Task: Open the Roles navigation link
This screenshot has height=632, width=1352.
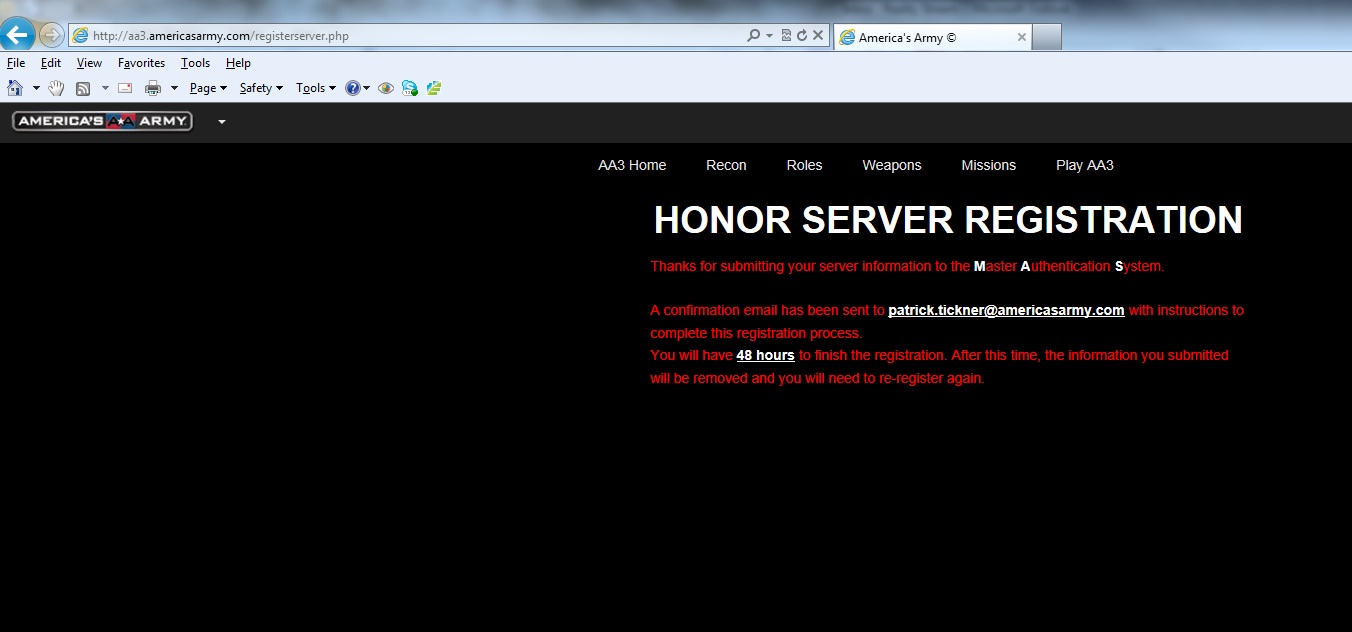Action: click(804, 165)
